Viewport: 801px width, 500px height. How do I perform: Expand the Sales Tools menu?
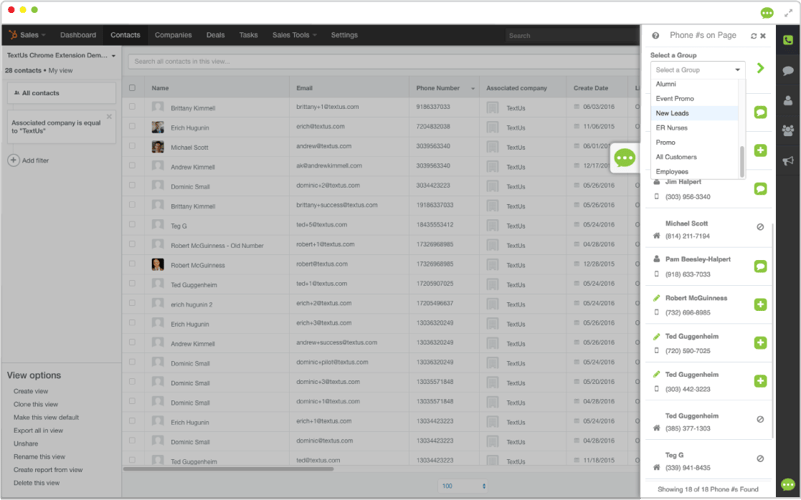(294, 35)
